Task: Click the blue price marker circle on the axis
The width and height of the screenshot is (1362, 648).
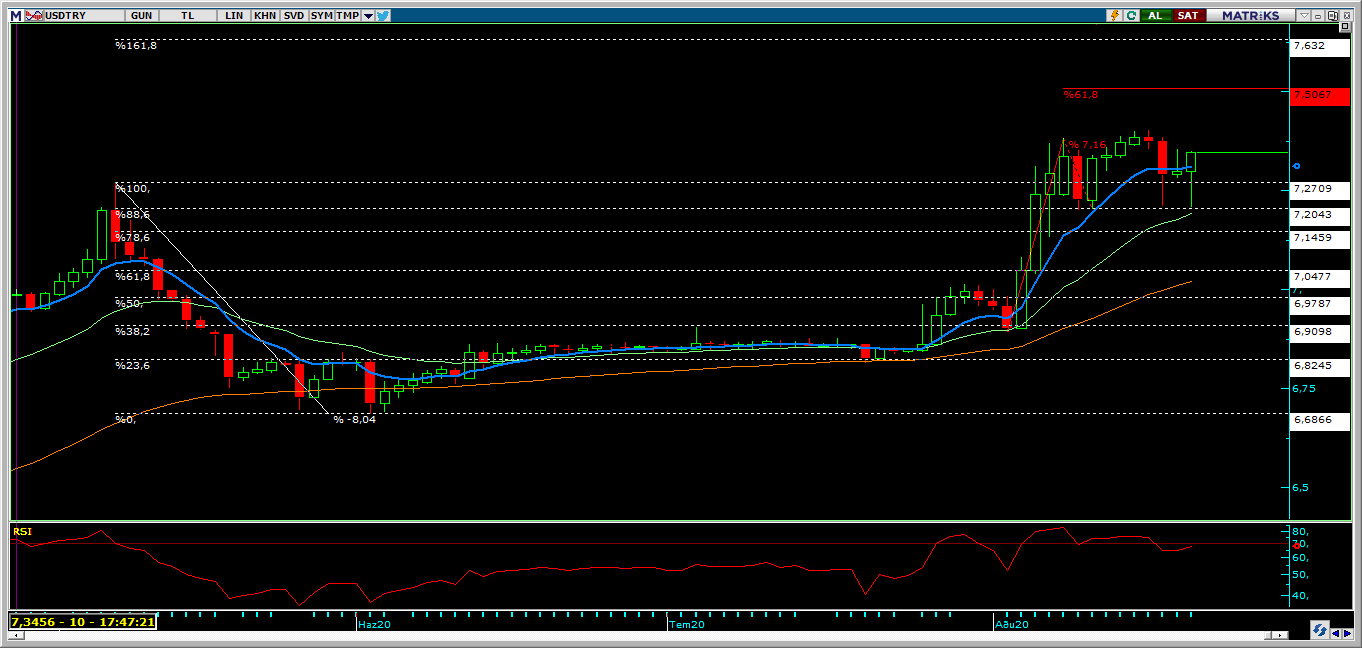Action: tap(1296, 166)
